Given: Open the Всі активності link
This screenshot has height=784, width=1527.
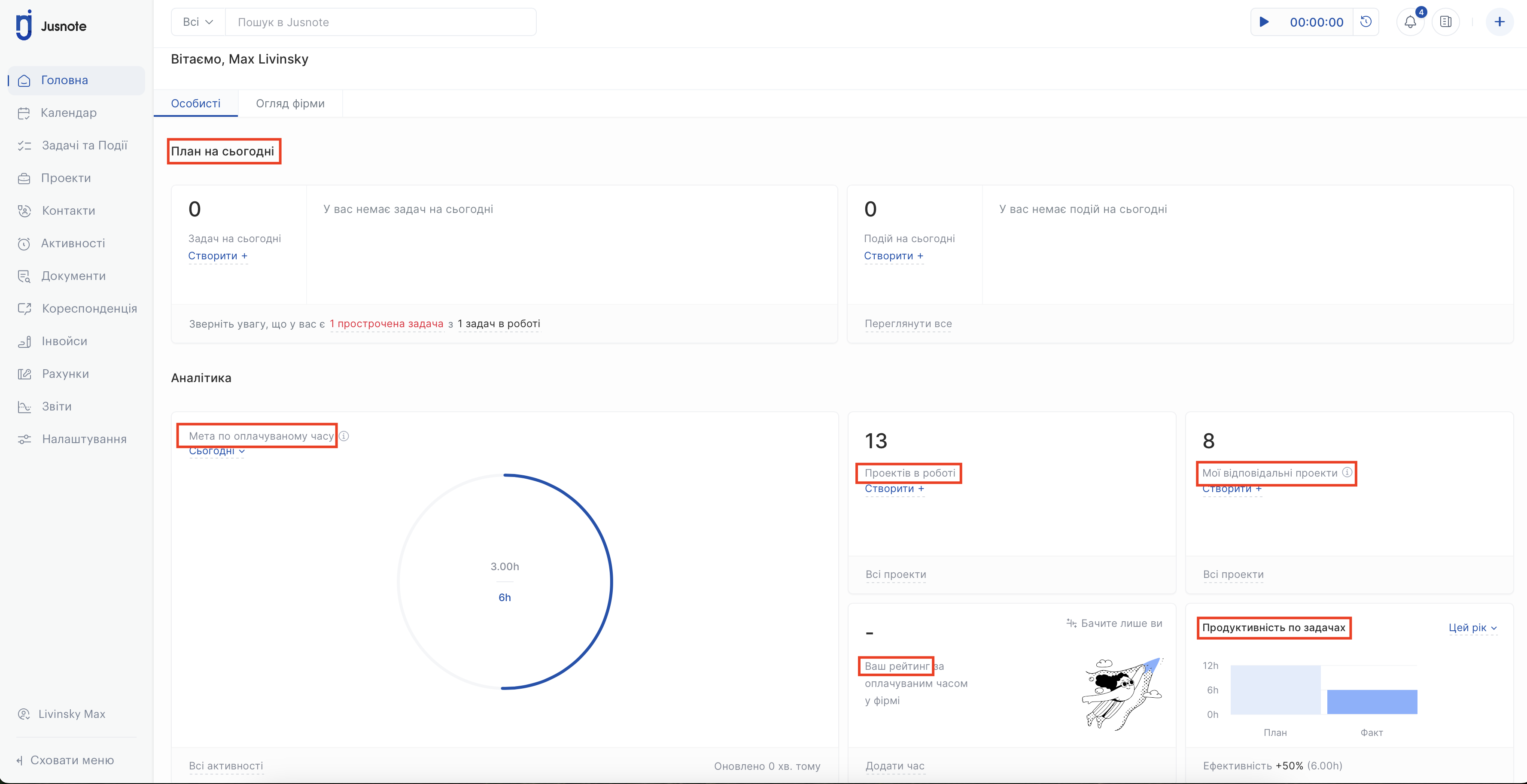Looking at the screenshot, I should click(x=226, y=766).
